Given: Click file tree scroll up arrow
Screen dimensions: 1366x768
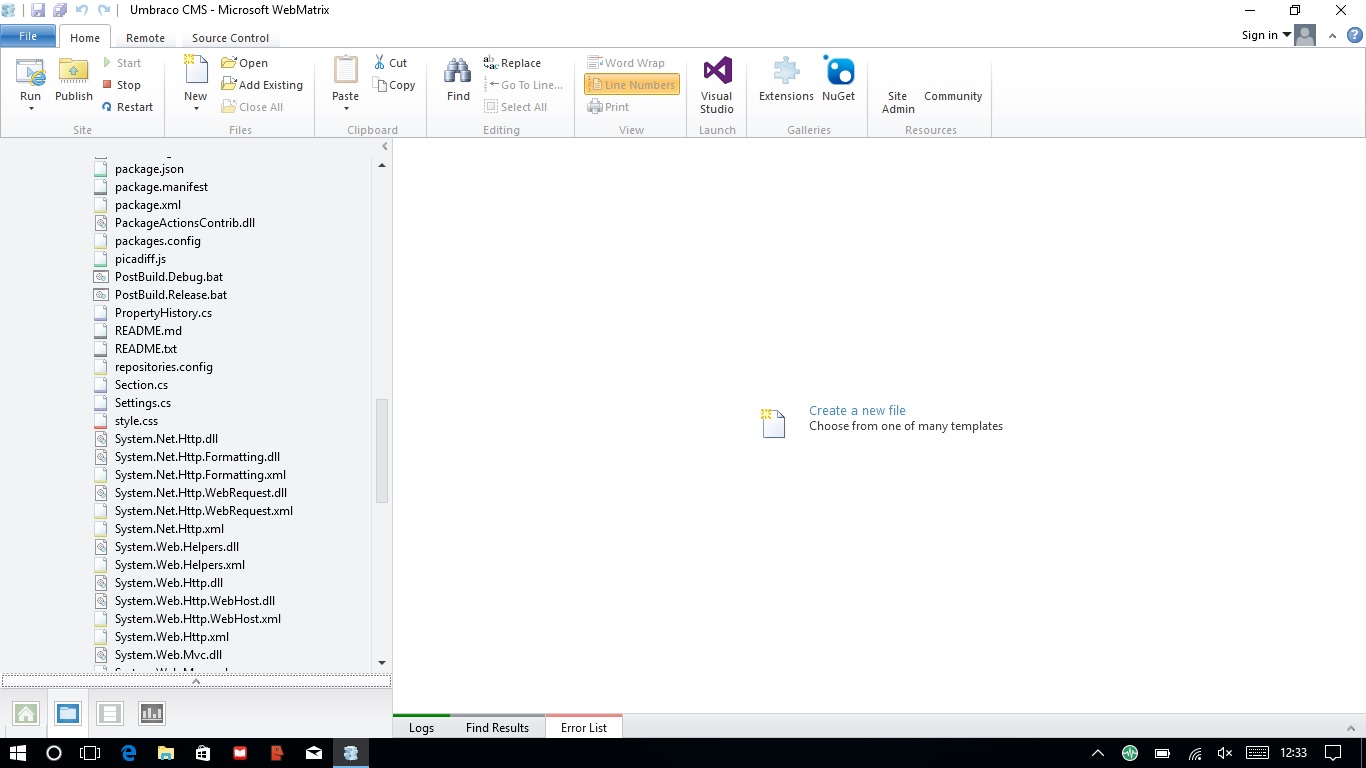Looking at the screenshot, I should tap(382, 165).
